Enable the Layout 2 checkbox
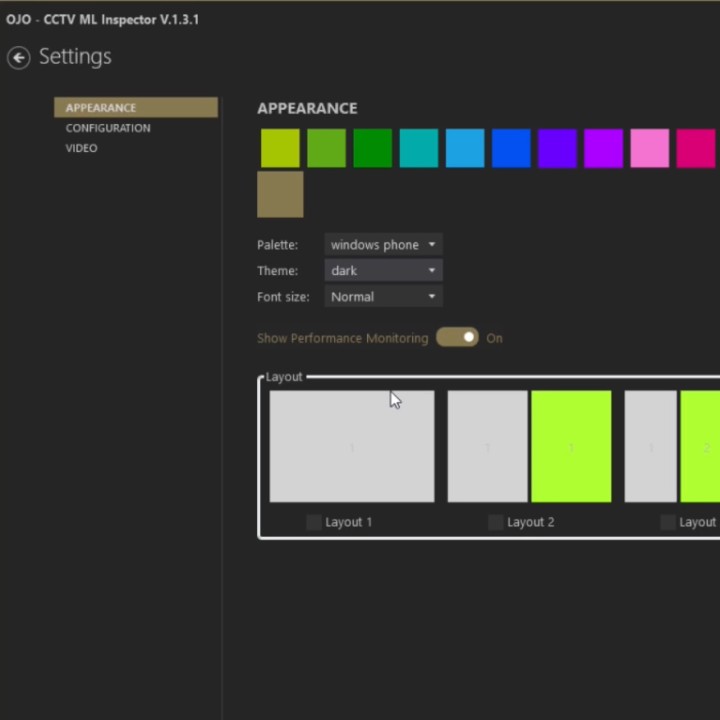Screen dimensions: 720x720 [495, 522]
